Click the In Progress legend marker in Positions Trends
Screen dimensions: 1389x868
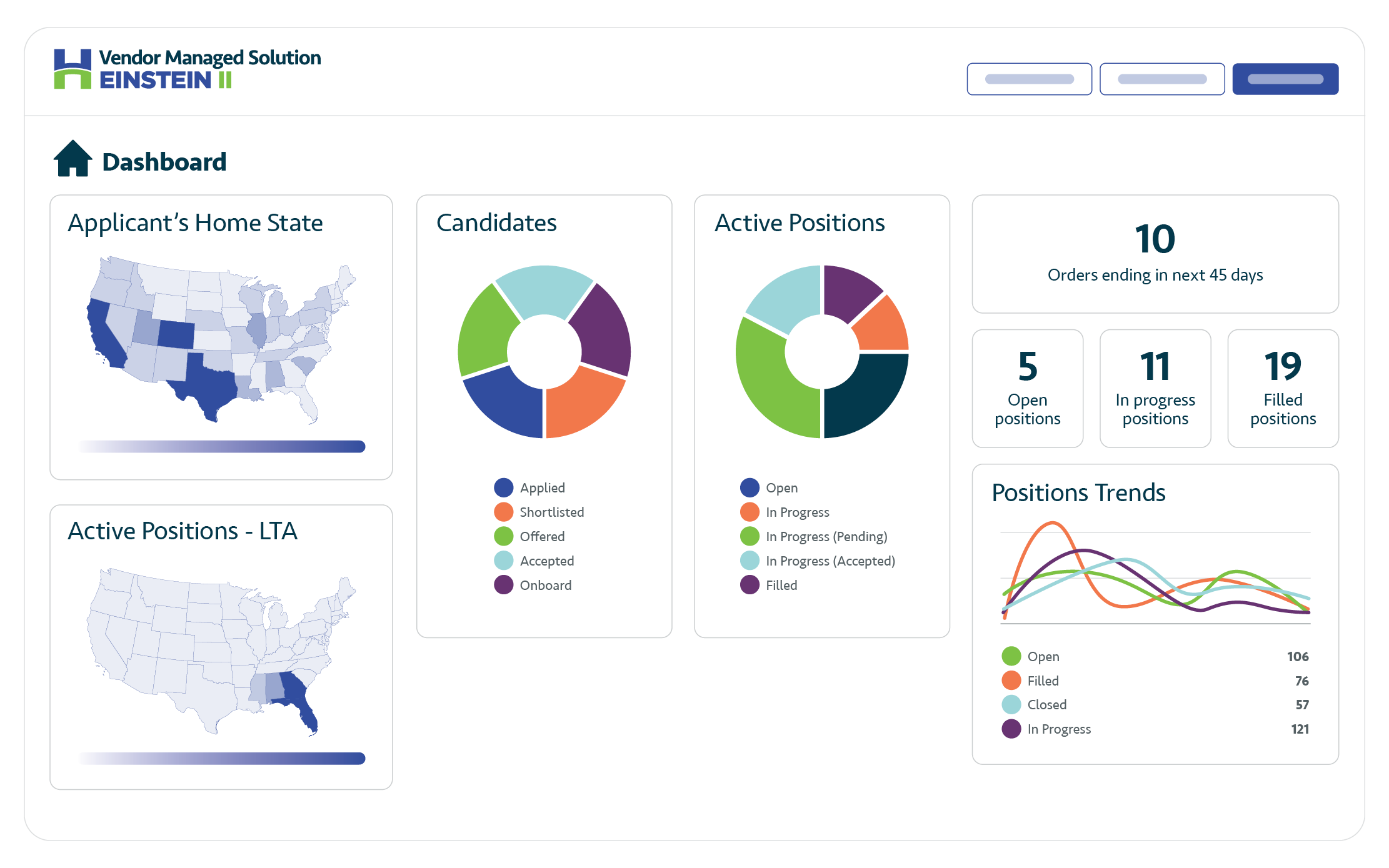pos(1012,729)
